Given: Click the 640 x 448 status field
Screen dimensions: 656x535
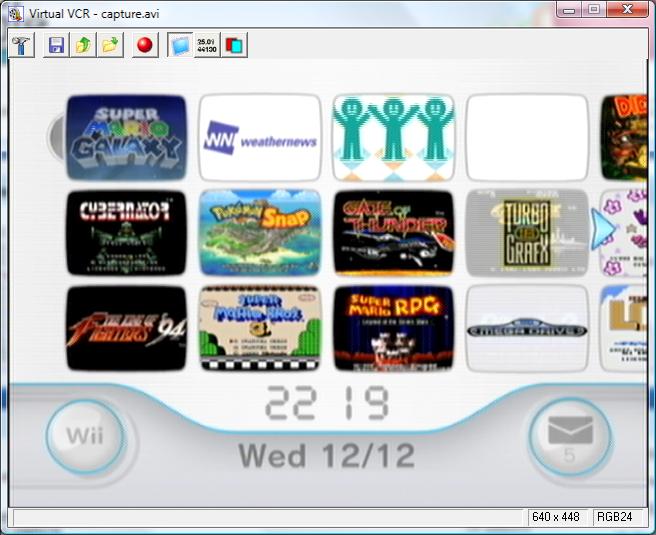Looking at the screenshot, I should 556,517.
